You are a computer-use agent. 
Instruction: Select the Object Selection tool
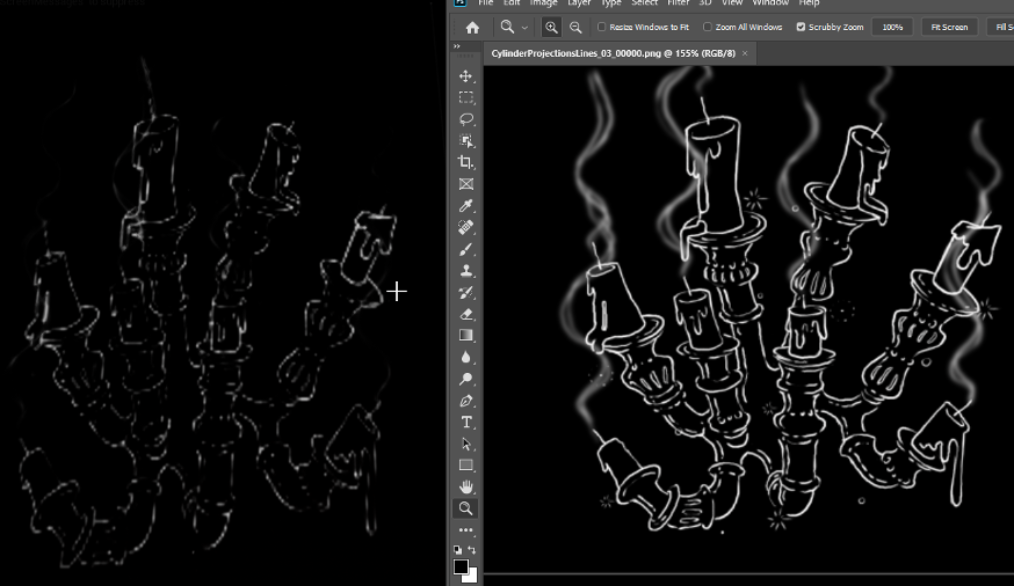coord(466,141)
